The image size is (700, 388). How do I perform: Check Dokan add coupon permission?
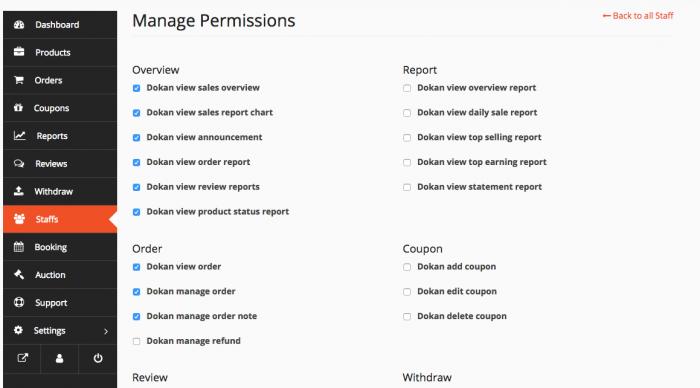point(407,267)
